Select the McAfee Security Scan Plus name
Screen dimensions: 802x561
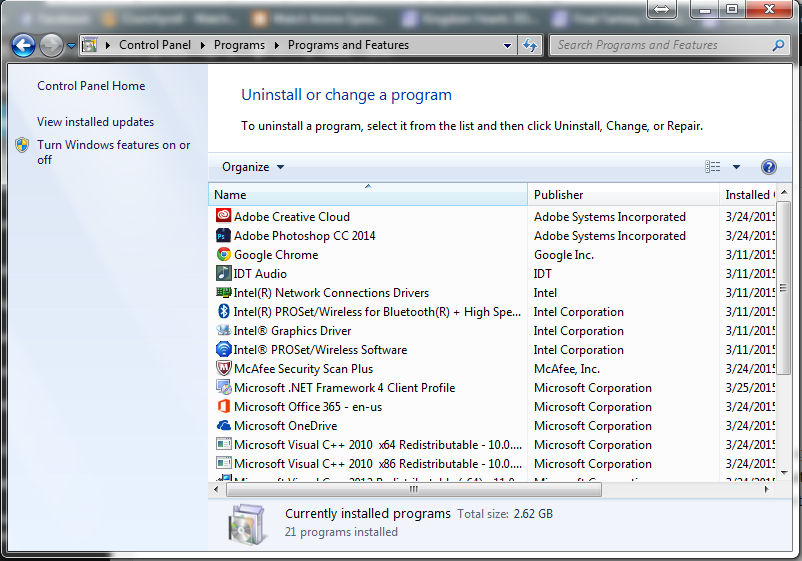(x=303, y=369)
